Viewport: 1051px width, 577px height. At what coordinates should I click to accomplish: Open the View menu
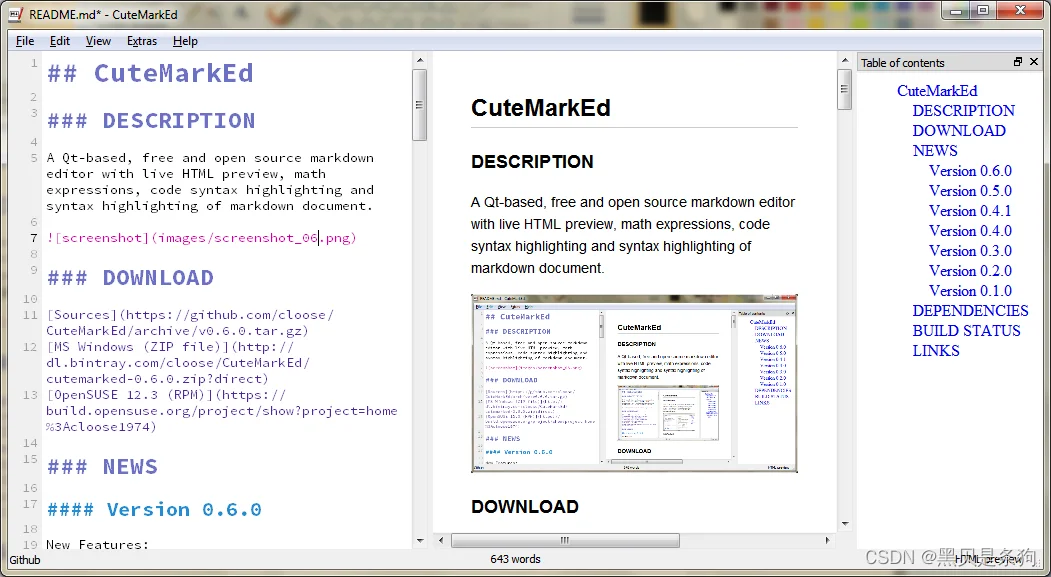click(98, 41)
